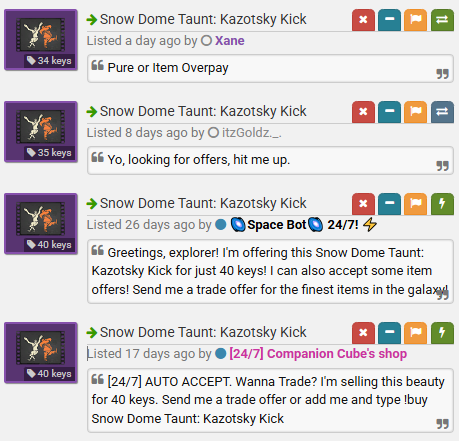Open [24/7] Companion Cube's shop profile
This screenshot has height=441, width=459.
click(x=318, y=354)
